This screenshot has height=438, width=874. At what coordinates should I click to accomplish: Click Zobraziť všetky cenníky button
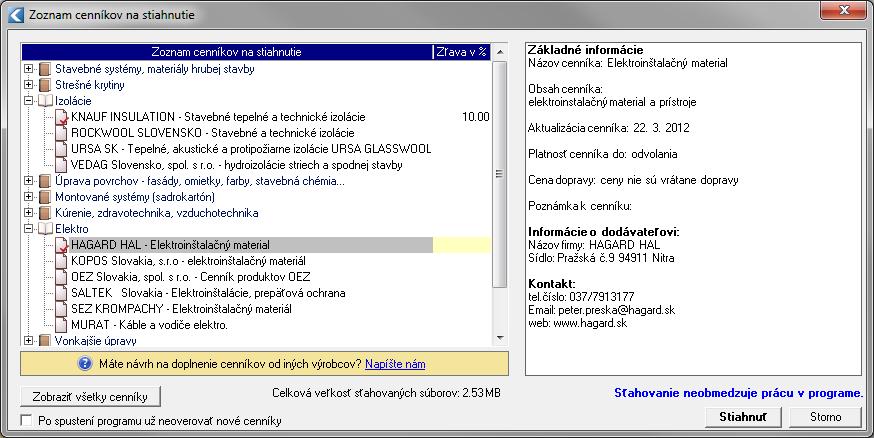tap(90, 397)
